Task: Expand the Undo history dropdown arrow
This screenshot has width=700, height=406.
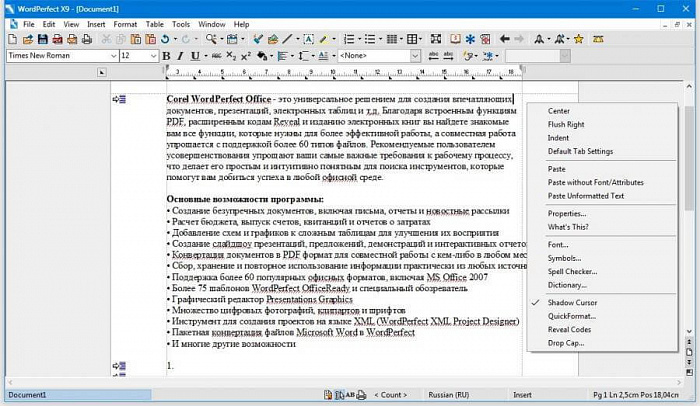Action: tap(175, 39)
